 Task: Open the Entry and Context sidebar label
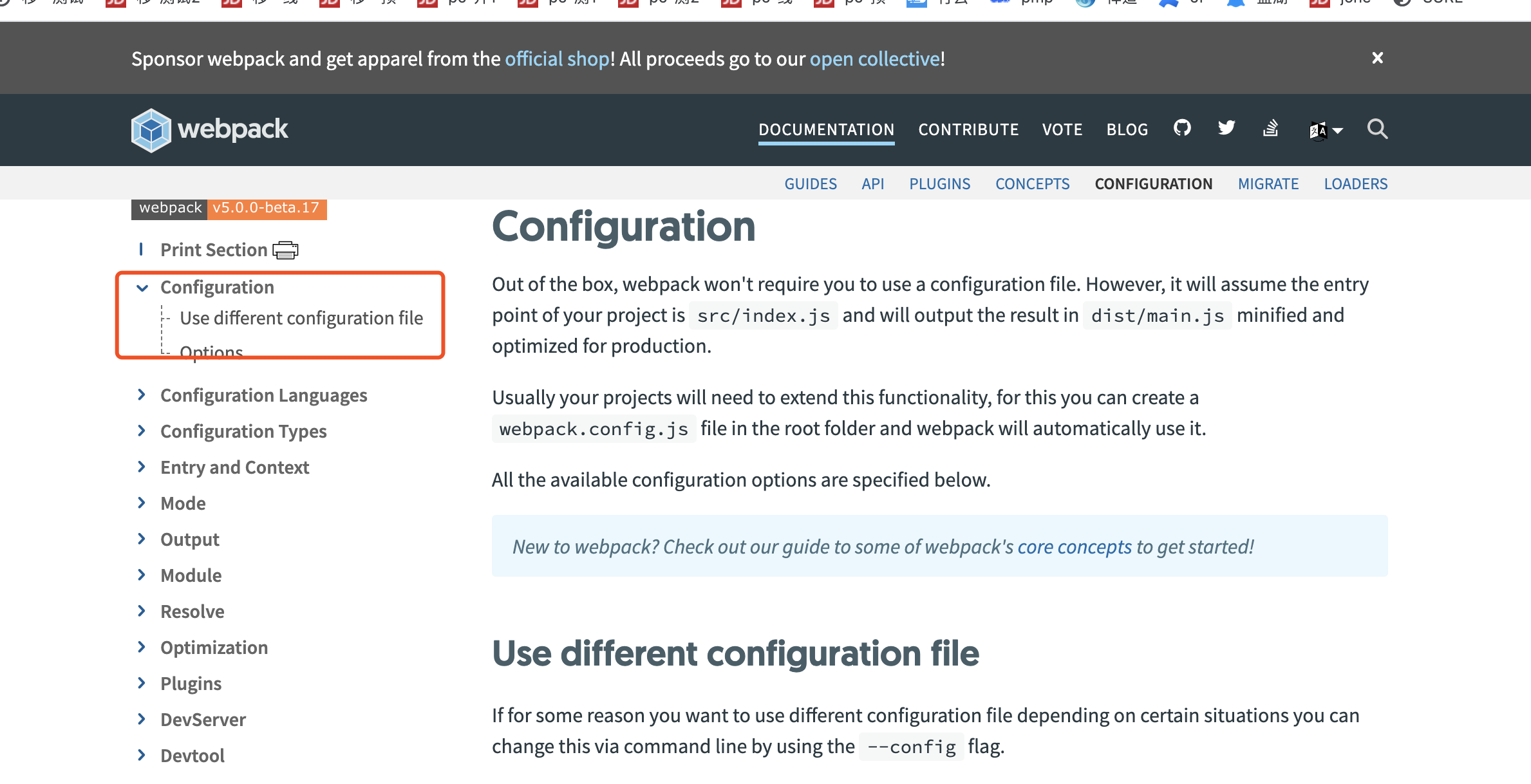click(x=234, y=467)
